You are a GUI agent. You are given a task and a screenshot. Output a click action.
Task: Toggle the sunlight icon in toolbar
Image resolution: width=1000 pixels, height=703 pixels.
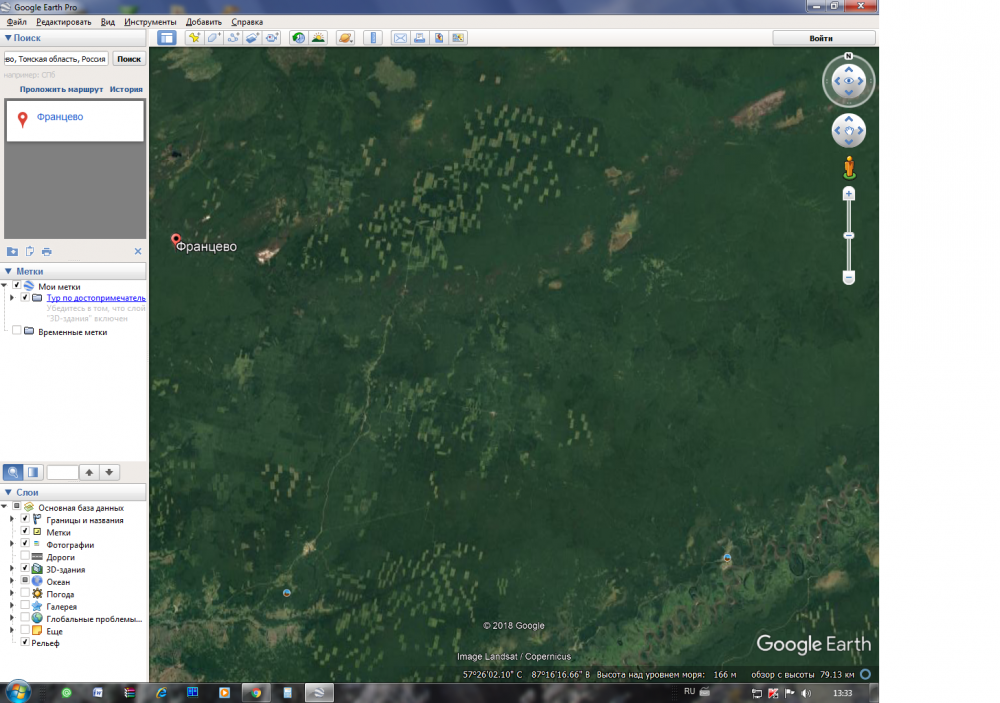318,38
